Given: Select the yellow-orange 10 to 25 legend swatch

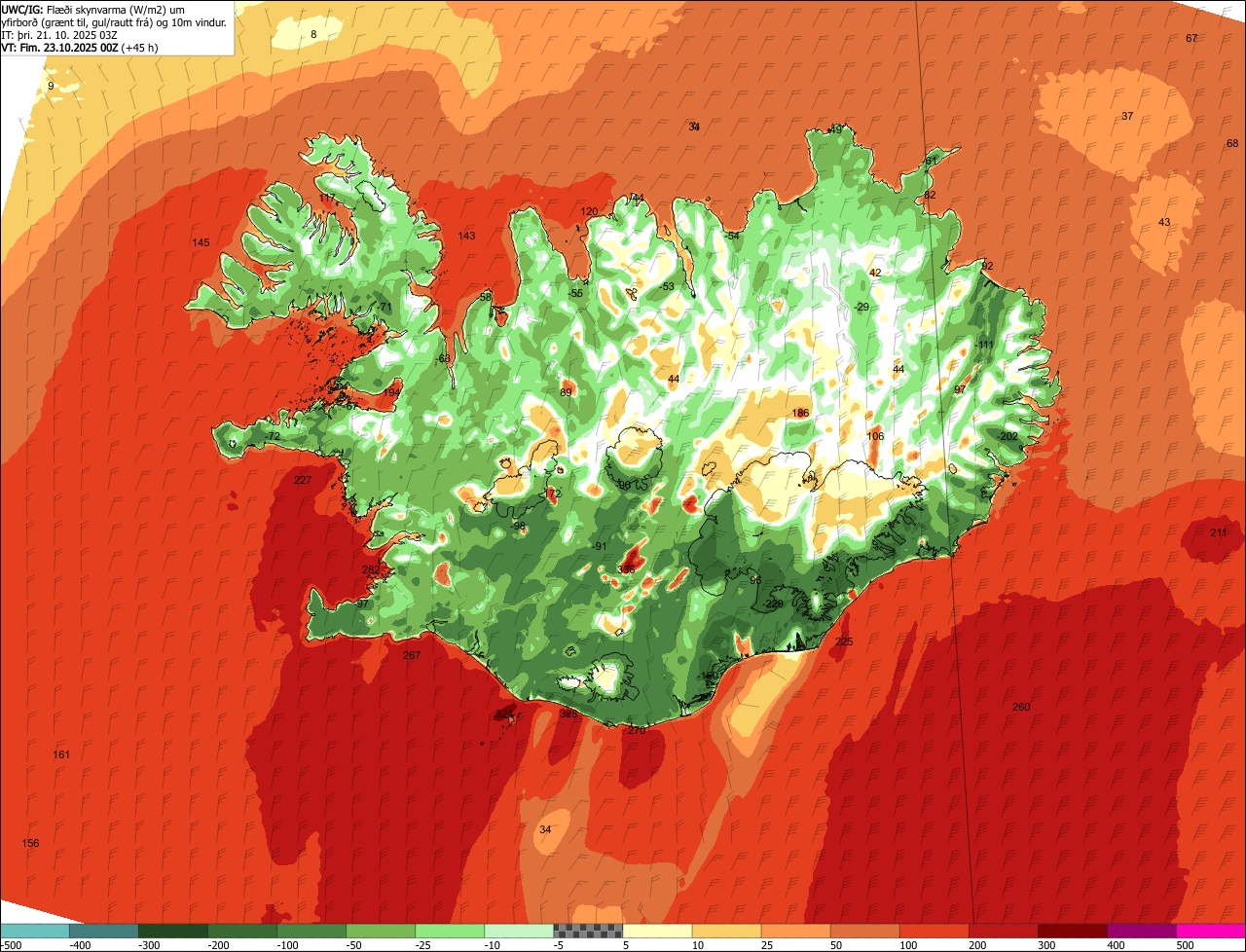Looking at the screenshot, I should [x=725, y=931].
